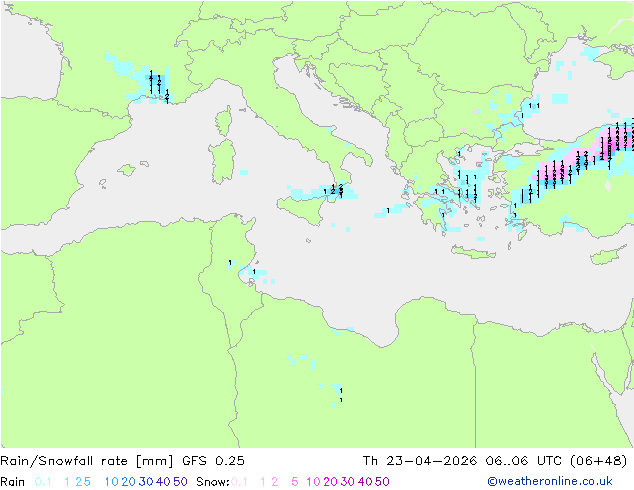The image size is (634, 490).
Task: Choose the Rain legend value 40
Action: [163, 482]
